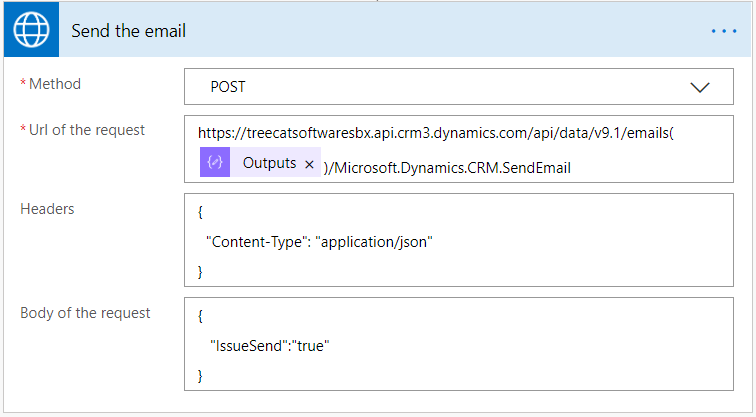The height and width of the screenshot is (417, 756).
Task: Click the Body of the request label
Action: 85,313
